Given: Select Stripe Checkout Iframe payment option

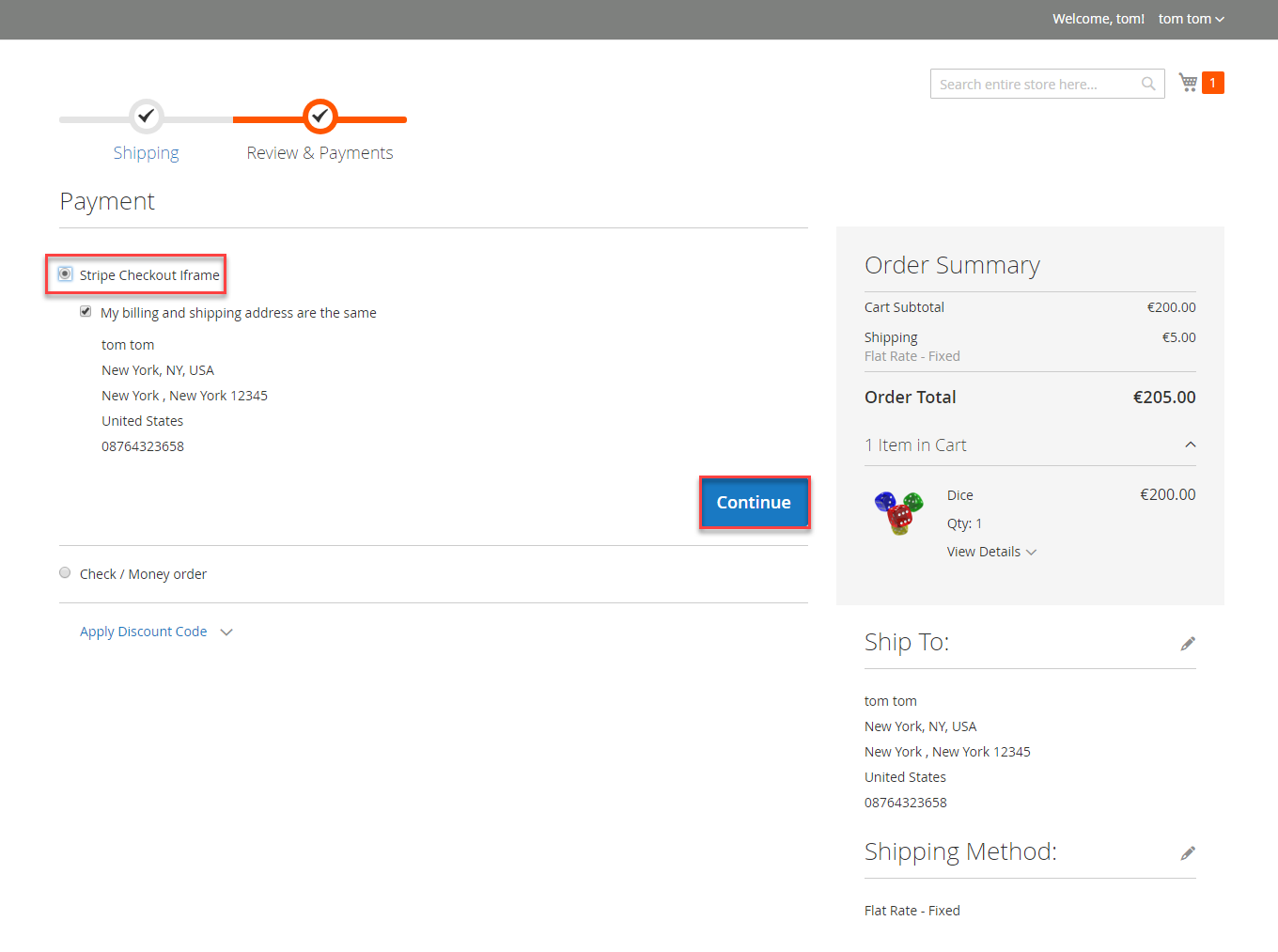Looking at the screenshot, I should pos(65,274).
